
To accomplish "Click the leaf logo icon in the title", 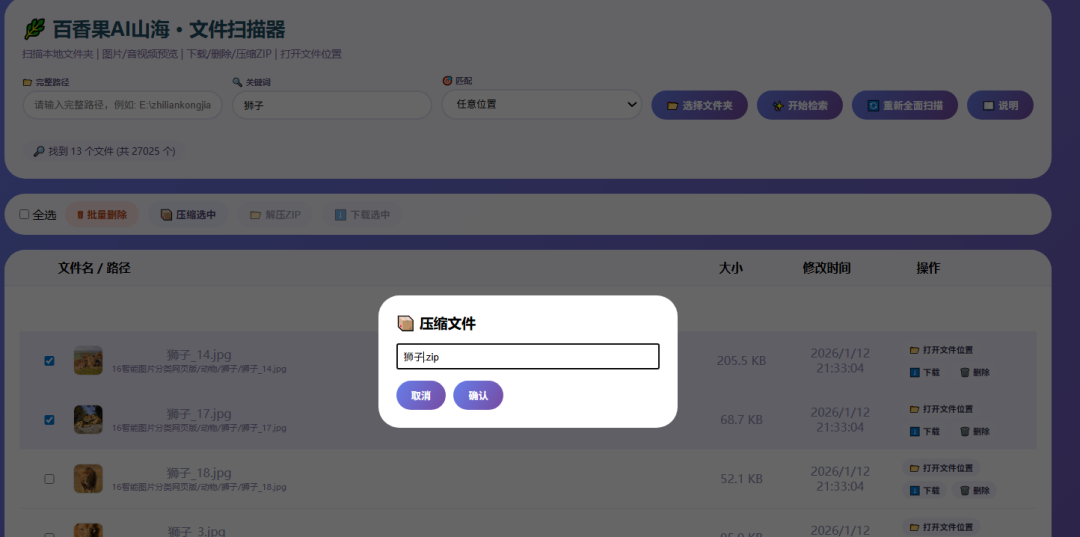I will click(34, 30).
